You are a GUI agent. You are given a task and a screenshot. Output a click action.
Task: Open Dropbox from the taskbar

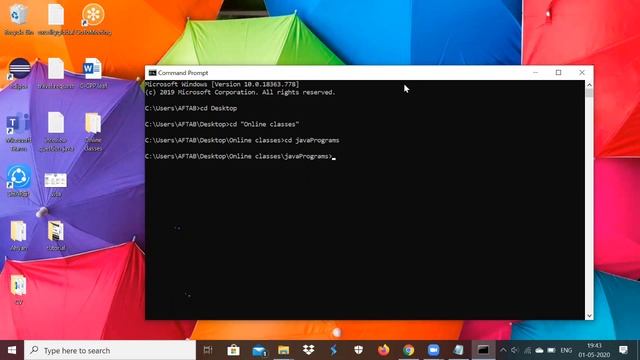[x=309, y=350]
